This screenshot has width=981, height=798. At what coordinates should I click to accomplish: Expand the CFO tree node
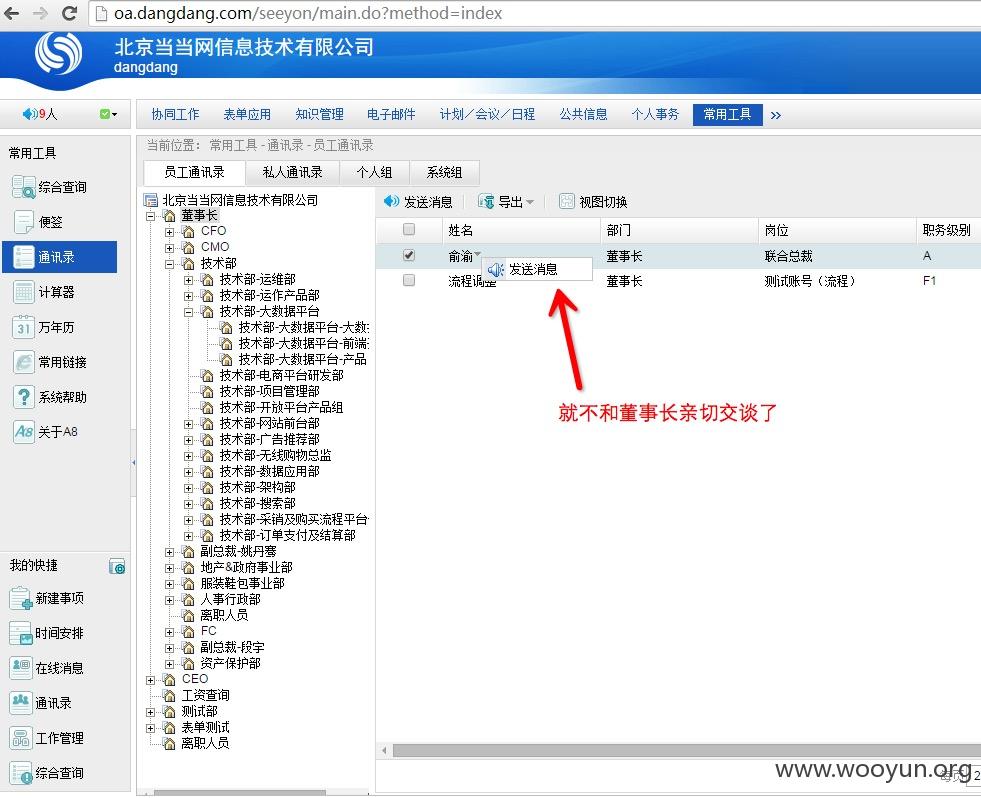click(x=170, y=232)
